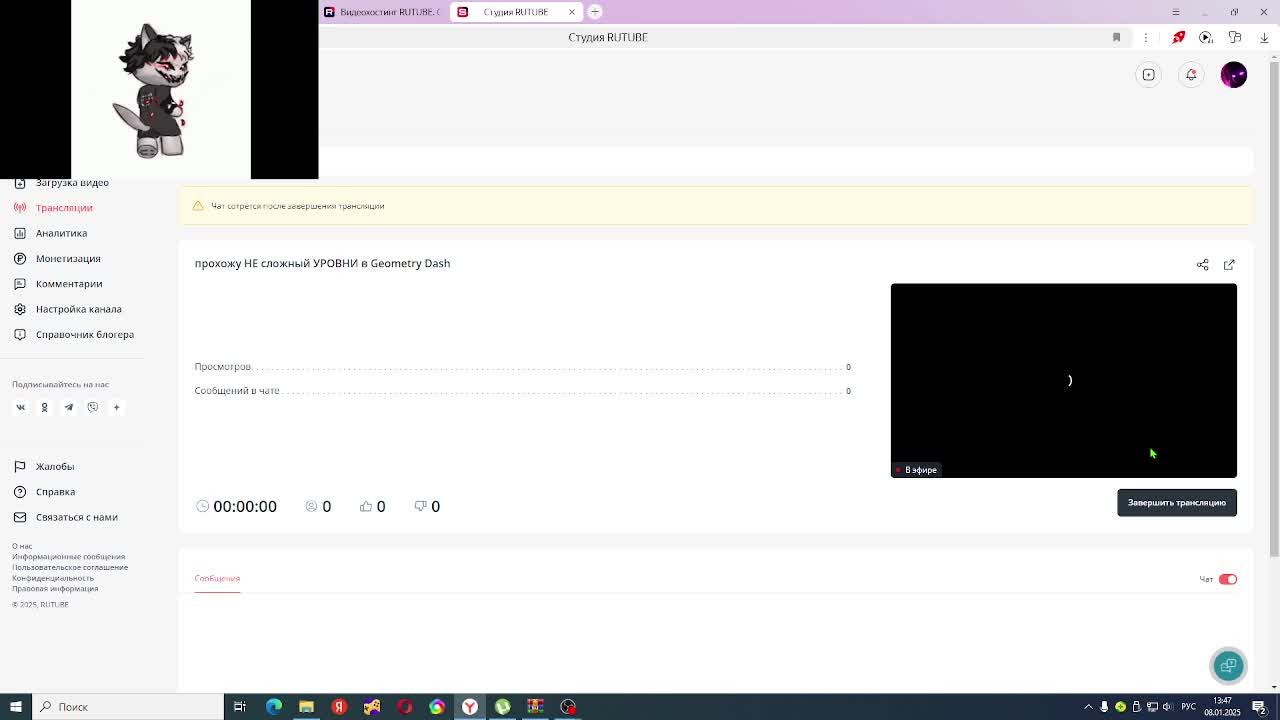Show hidden system tray icons
The image size is (1280, 720).
click(x=1088, y=707)
